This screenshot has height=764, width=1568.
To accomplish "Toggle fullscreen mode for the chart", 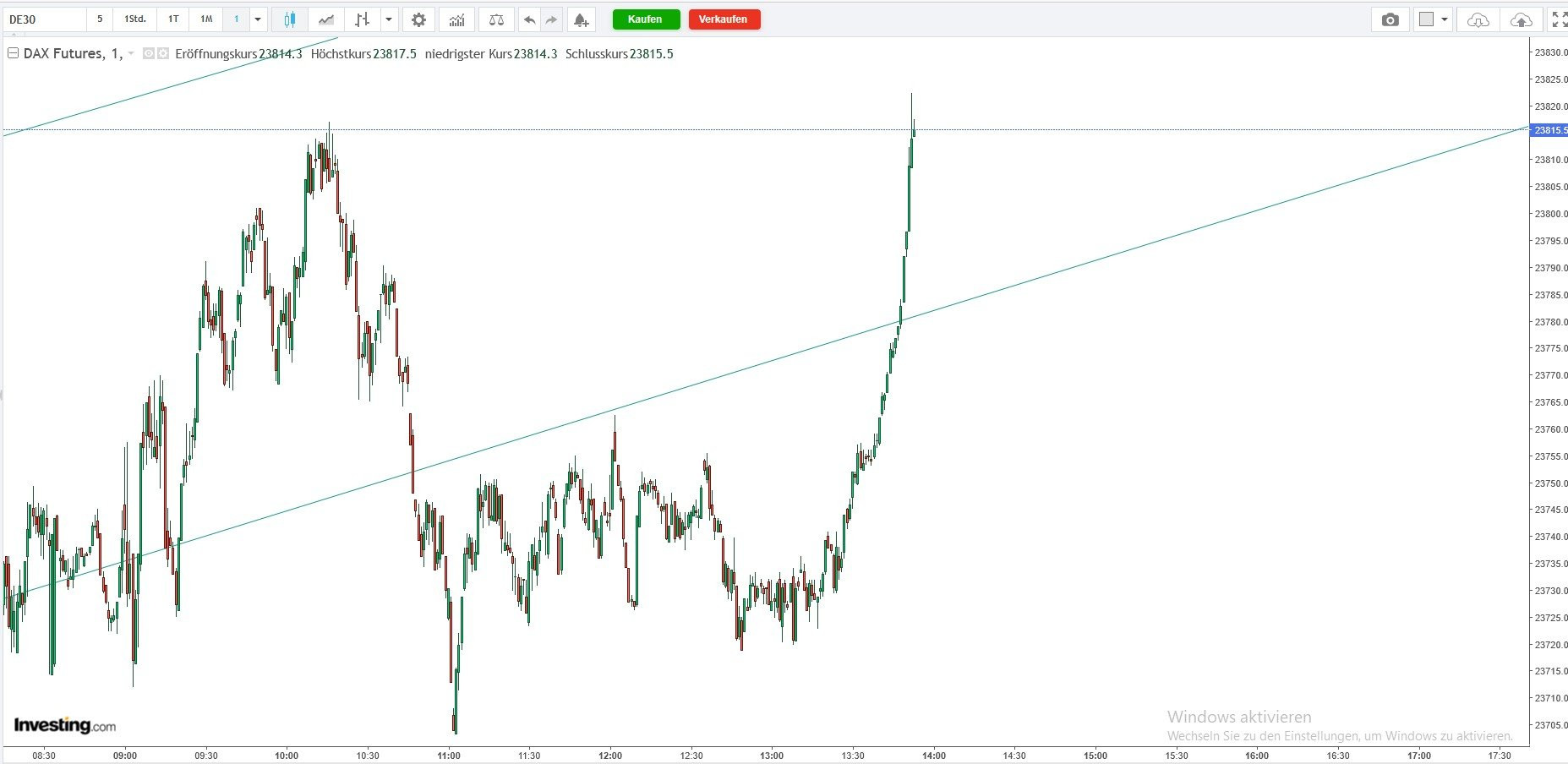I will point(1558,19).
